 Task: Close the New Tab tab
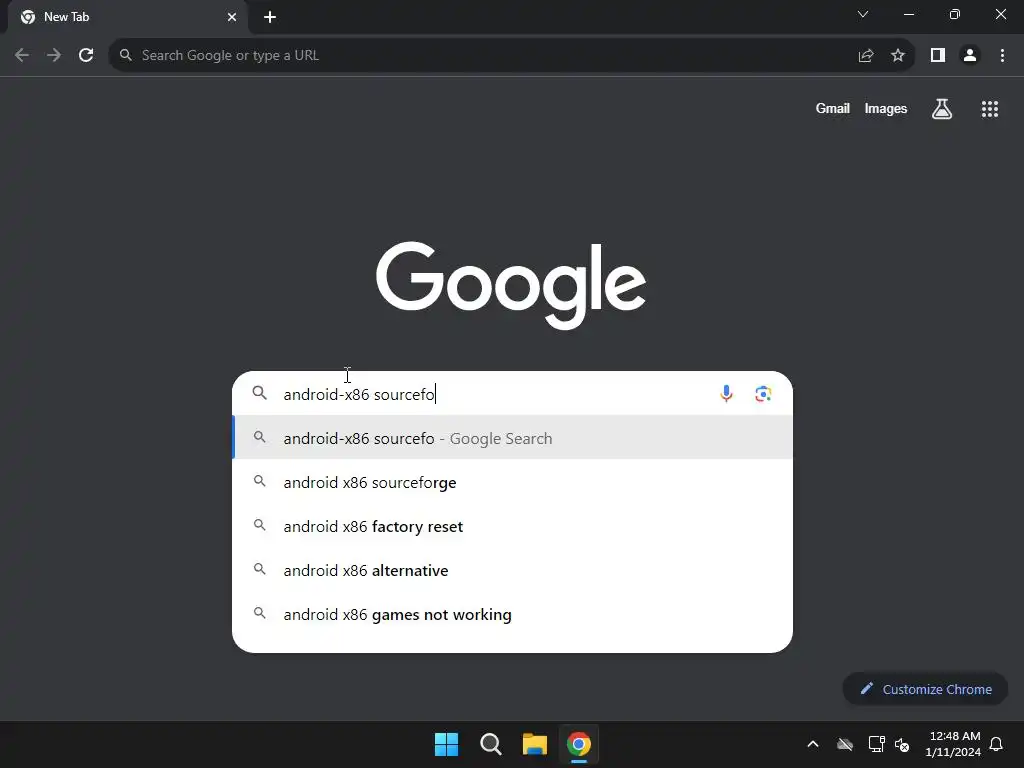tap(232, 17)
